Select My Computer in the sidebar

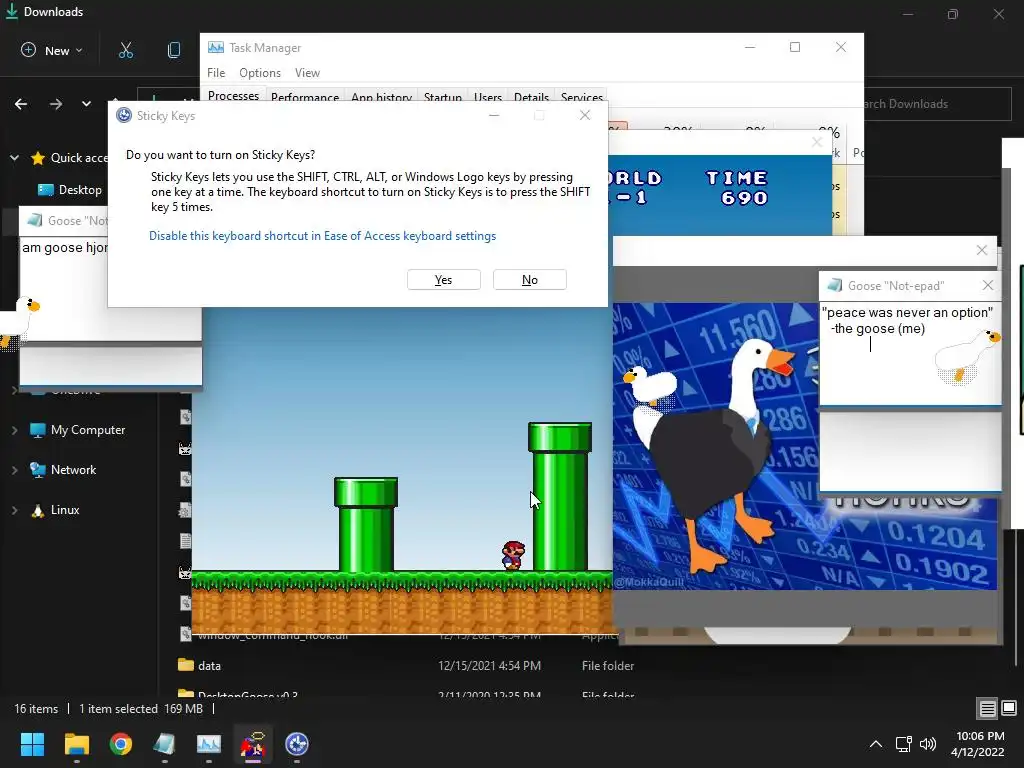click(x=78, y=430)
